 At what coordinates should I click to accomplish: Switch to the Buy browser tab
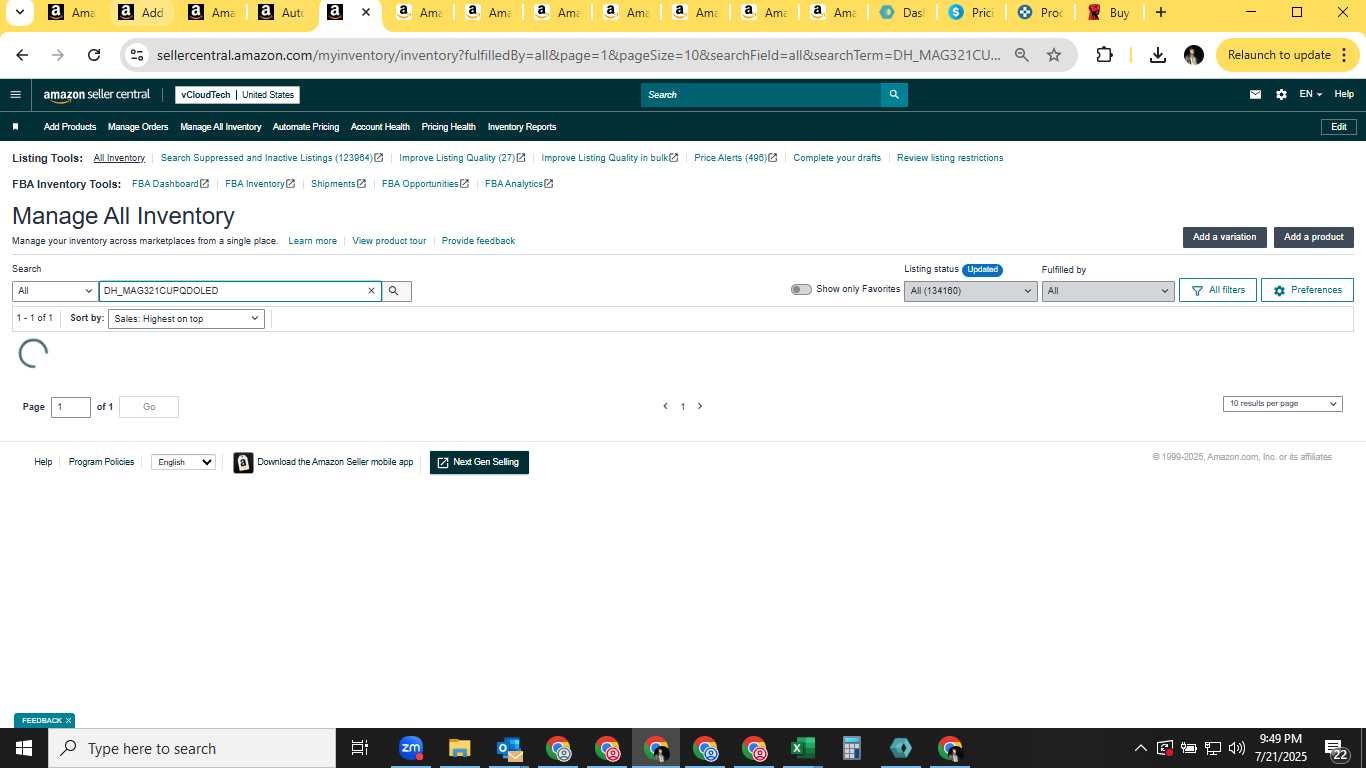[1108, 13]
